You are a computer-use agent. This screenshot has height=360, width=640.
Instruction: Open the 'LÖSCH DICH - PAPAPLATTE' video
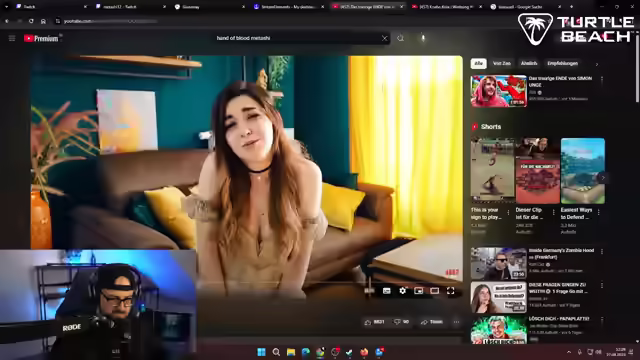pos(498,329)
